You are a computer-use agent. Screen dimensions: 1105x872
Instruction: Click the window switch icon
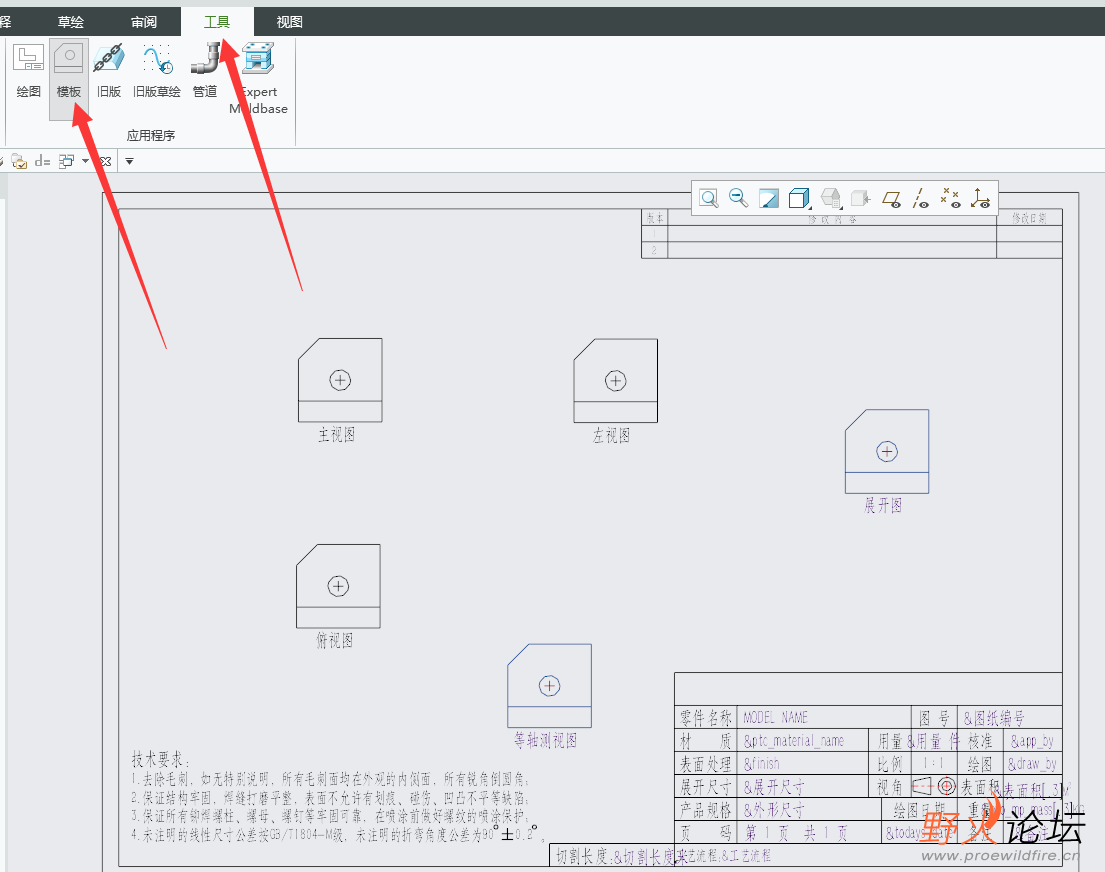[x=66, y=161]
